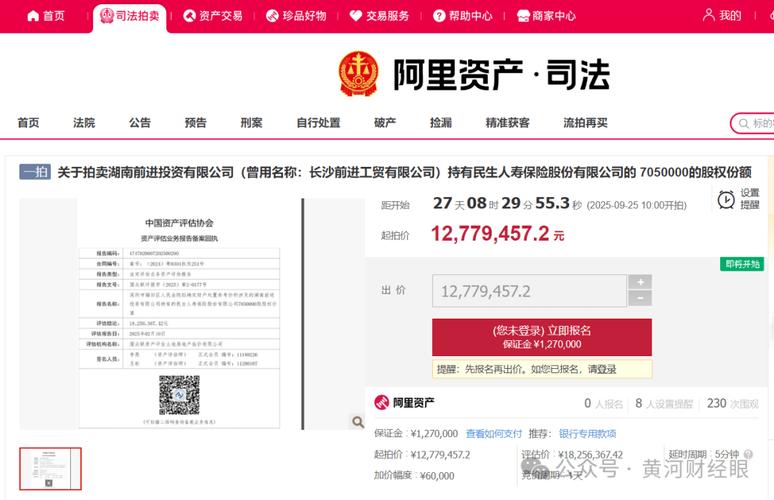This screenshot has width=774, height=500.
Task: Open 查看如何支付 link
Action: [x=494, y=433]
